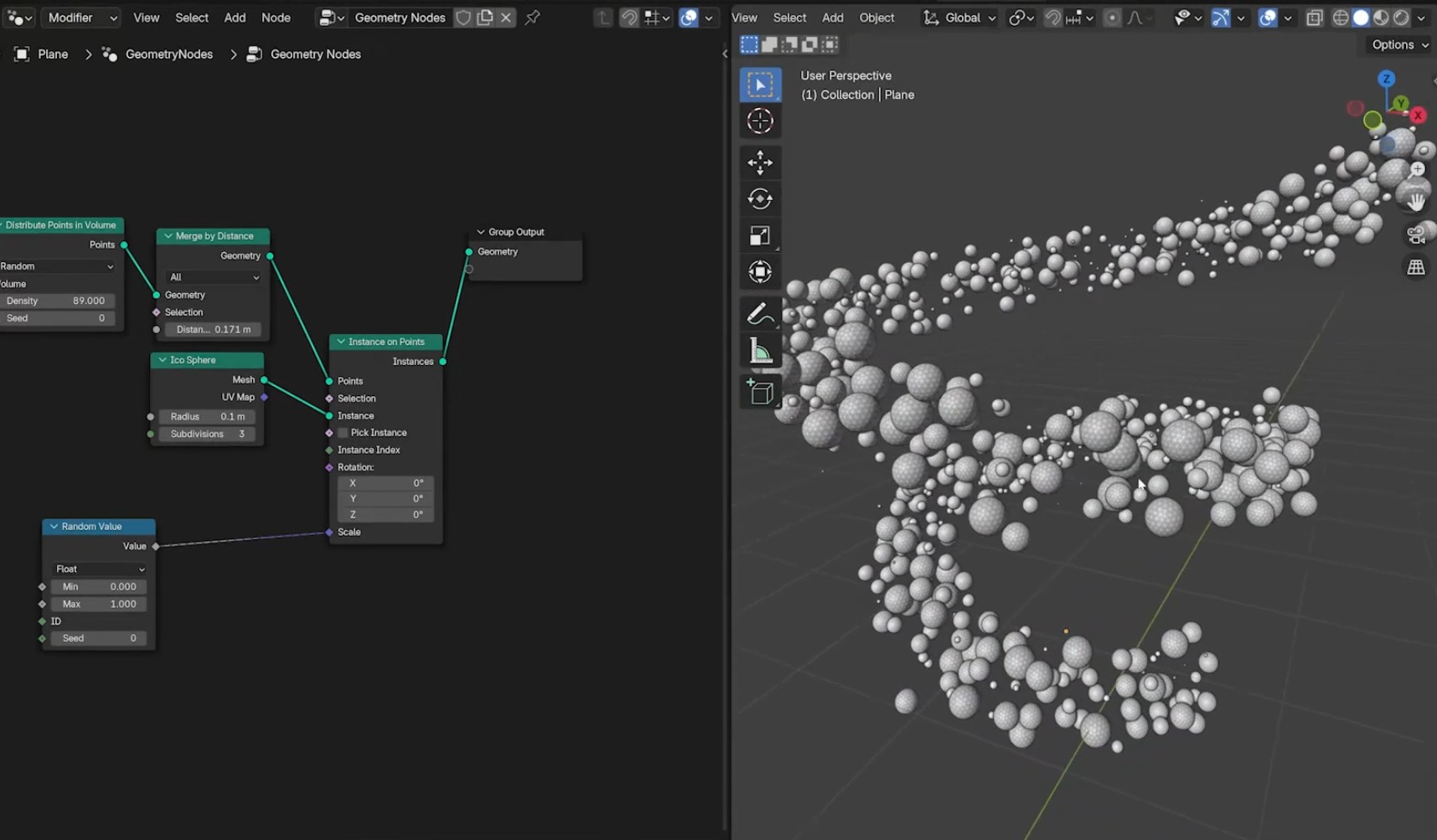Select the Add Cube tool
This screenshot has width=1437, height=840.
point(760,392)
